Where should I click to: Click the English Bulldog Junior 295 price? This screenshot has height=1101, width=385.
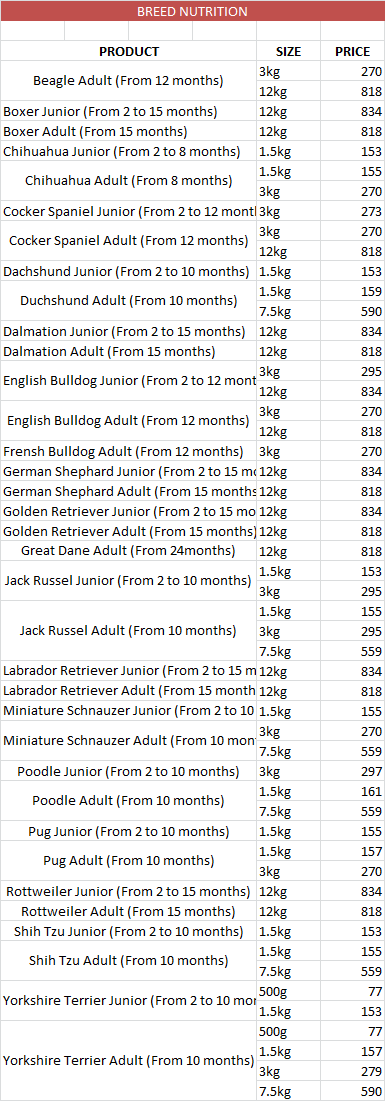click(353, 371)
